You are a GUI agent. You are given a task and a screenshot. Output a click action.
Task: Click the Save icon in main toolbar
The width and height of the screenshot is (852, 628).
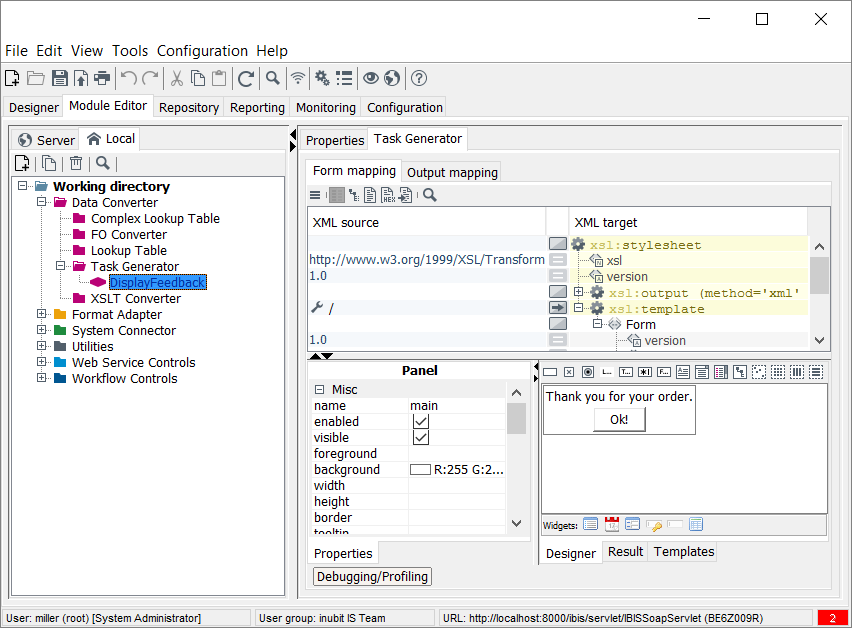(59, 78)
